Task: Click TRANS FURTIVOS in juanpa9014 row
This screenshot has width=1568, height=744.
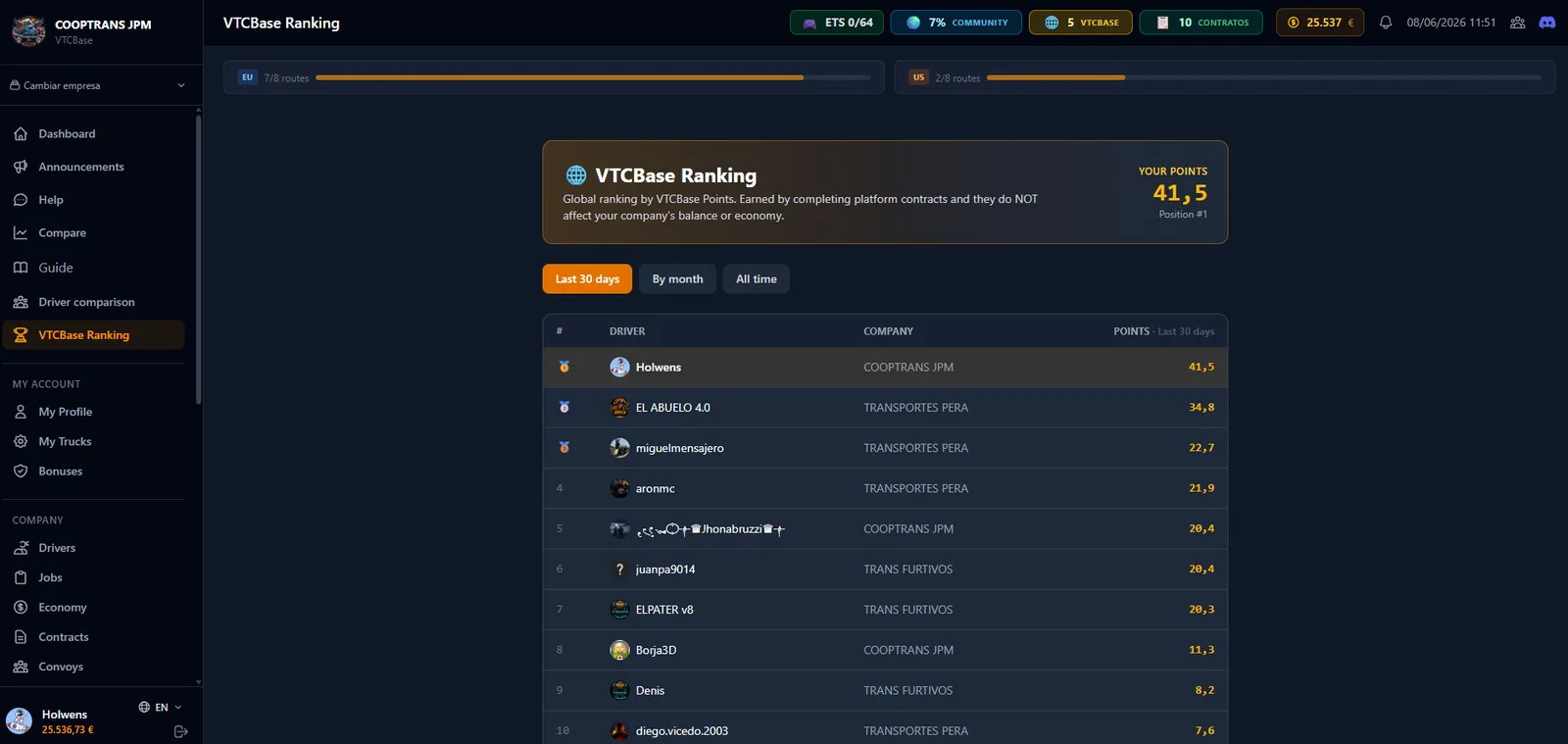Action: pyautogui.click(x=908, y=570)
